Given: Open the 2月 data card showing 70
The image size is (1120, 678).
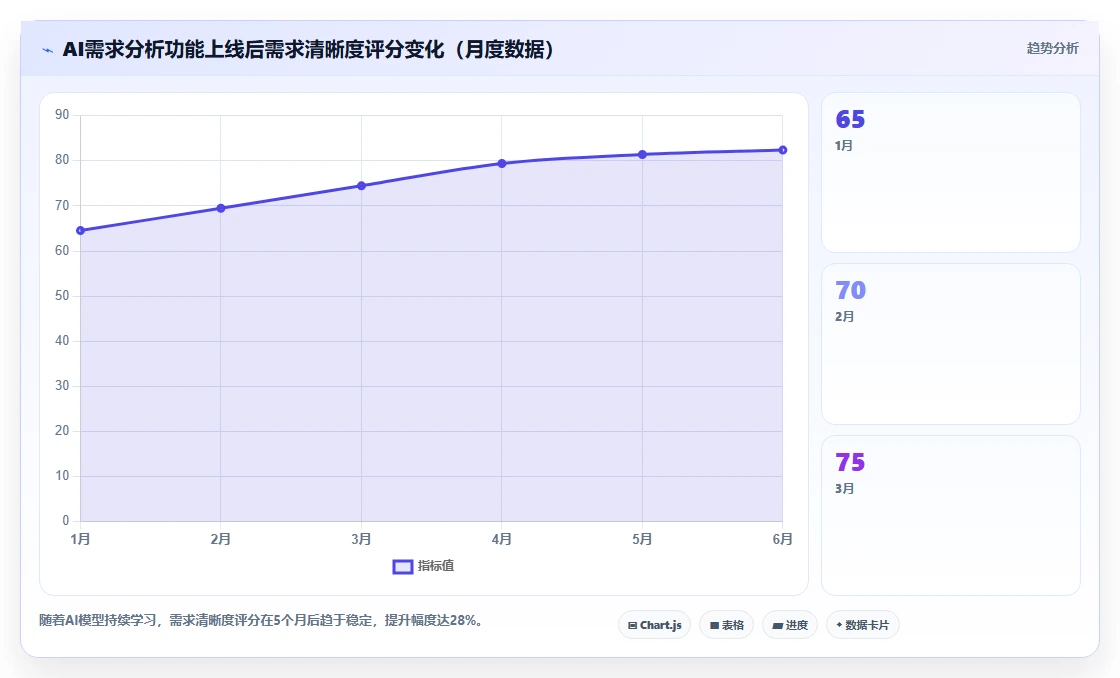Looking at the screenshot, I should [x=951, y=344].
